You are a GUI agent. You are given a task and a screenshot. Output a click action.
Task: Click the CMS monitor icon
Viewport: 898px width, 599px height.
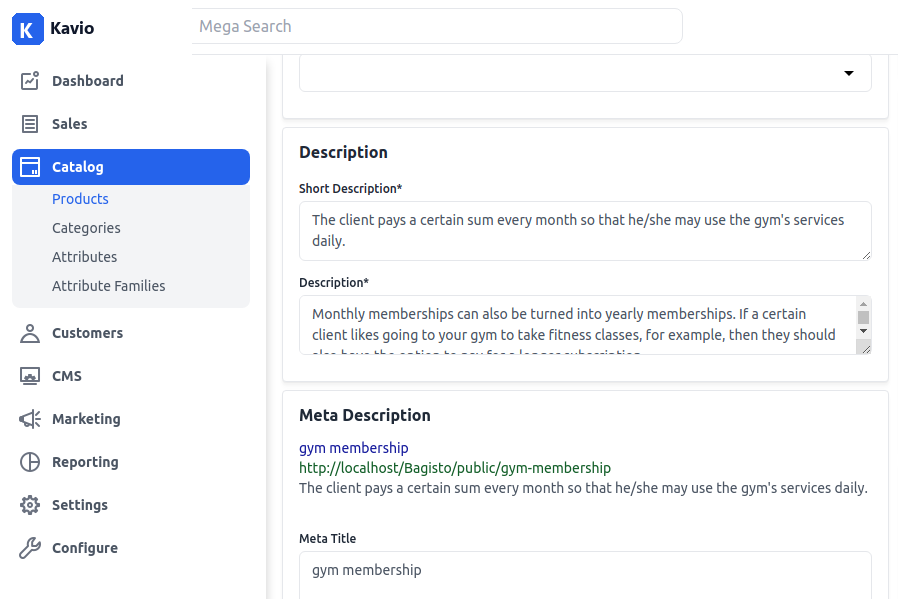pos(30,376)
